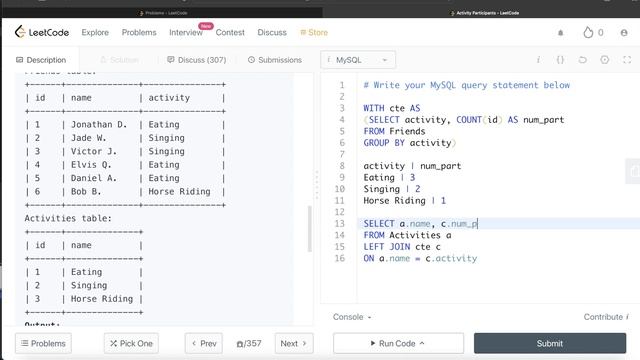Go to Prev problem

(204, 343)
